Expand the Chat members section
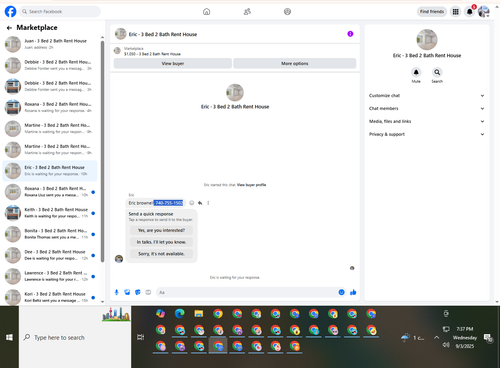500x368 pixels. coord(426,108)
